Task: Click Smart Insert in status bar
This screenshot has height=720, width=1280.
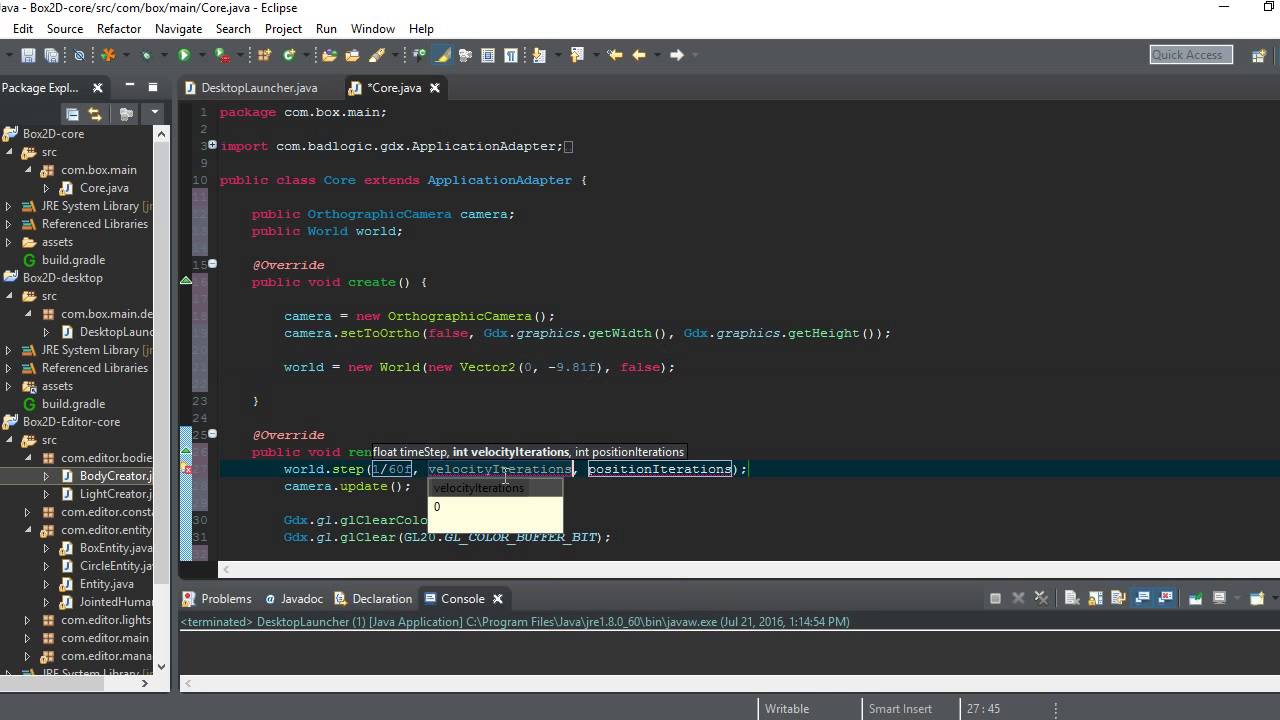Action: [x=900, y=708]
